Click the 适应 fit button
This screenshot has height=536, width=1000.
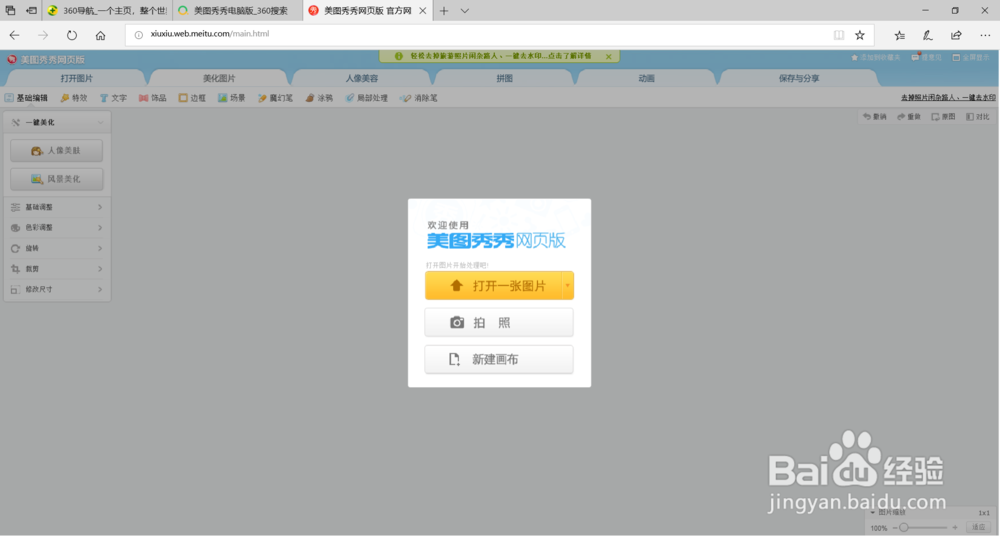click(x=978, y=527)
